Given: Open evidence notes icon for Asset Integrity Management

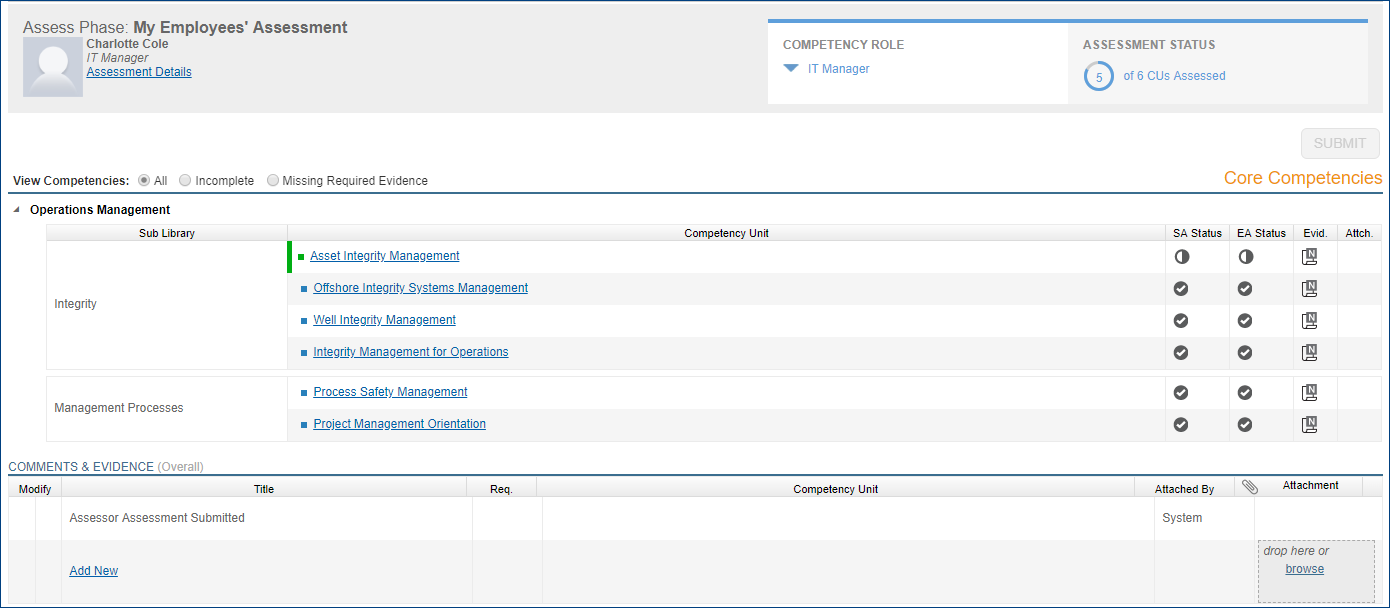Looking at the screenshot, I should pos(1309,257).
